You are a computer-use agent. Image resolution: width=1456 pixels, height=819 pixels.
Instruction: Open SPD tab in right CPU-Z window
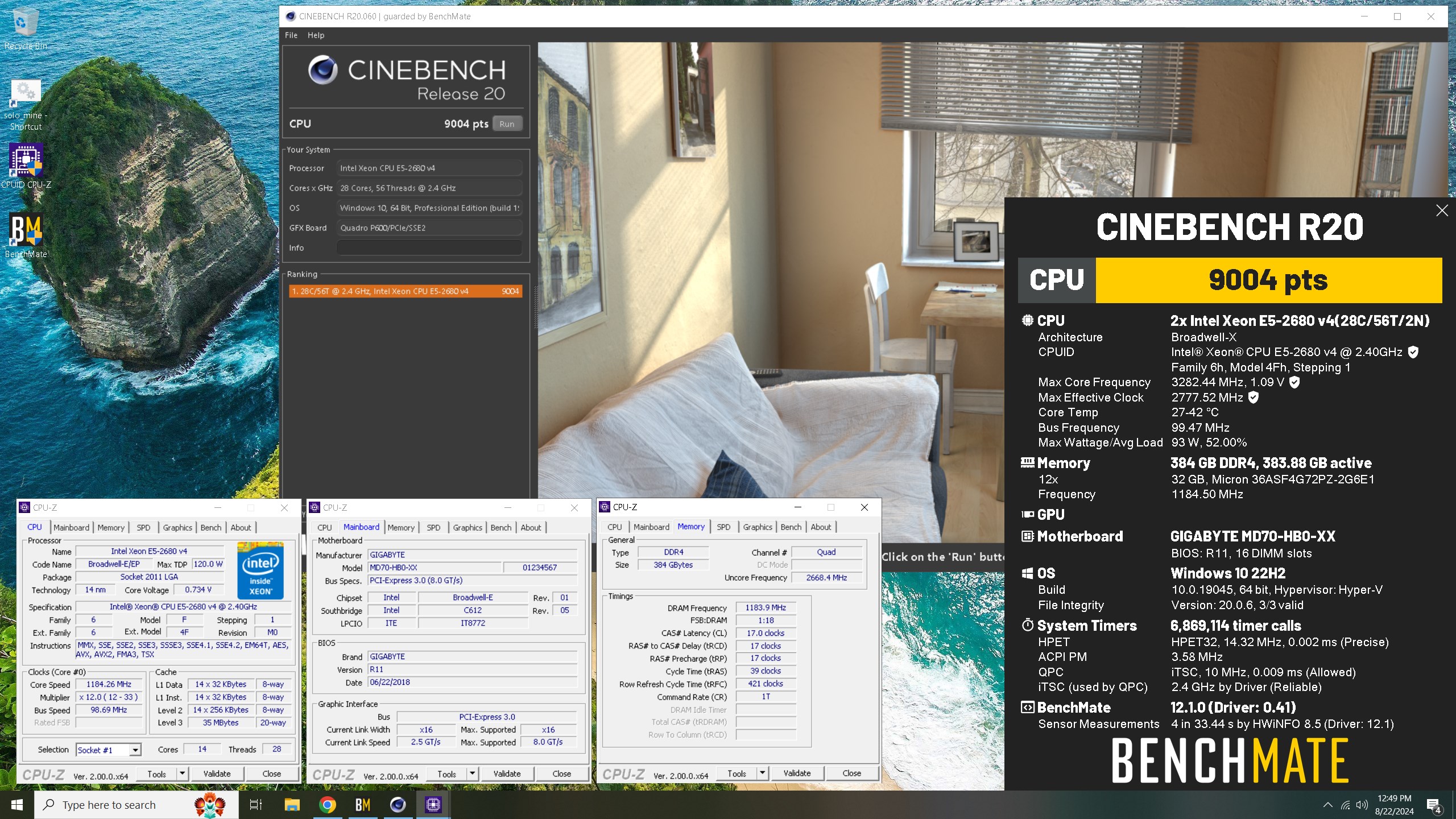click(x=723, y=527)
